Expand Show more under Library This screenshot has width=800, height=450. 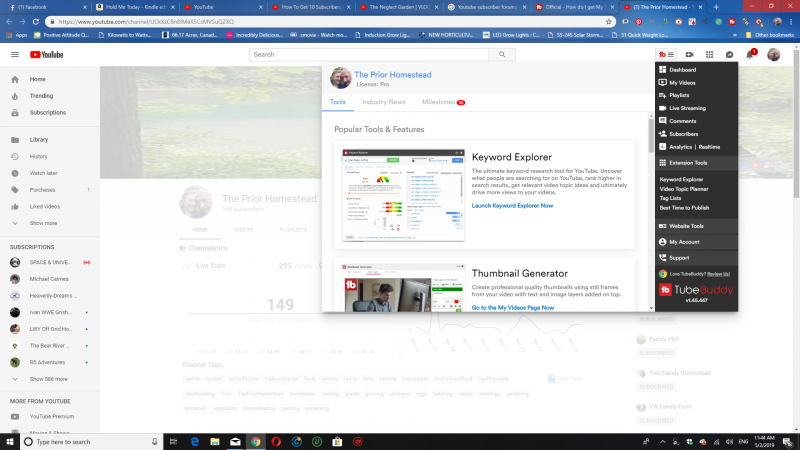43,223
